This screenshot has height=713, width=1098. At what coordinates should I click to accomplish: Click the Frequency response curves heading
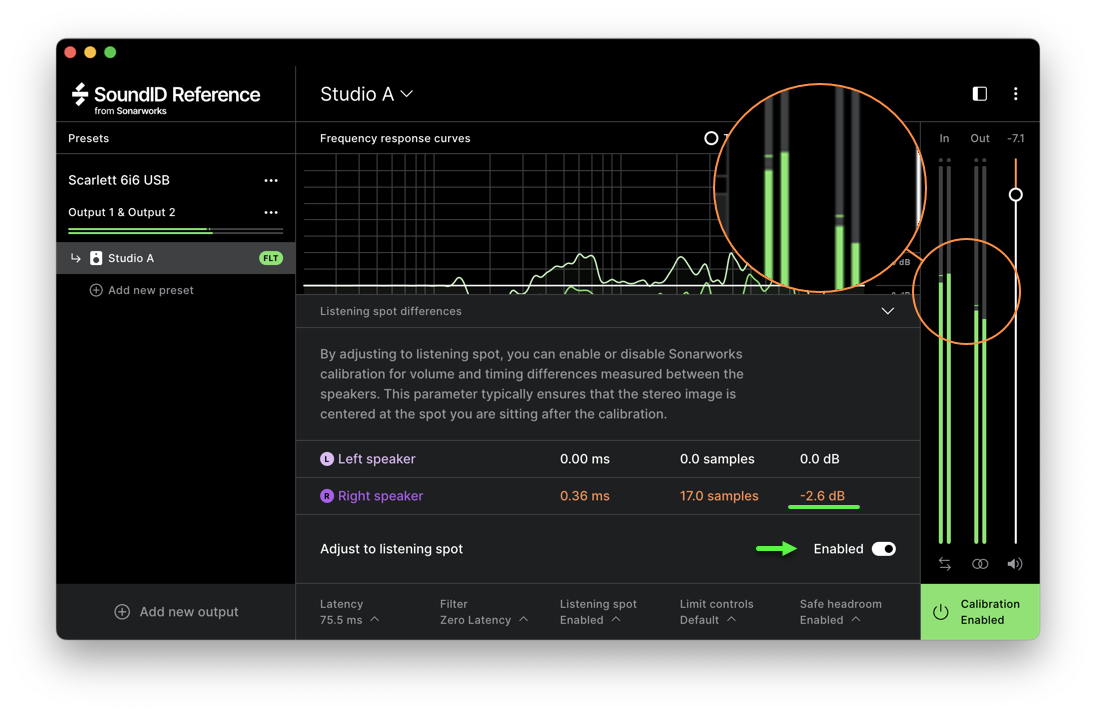[395, 138]
